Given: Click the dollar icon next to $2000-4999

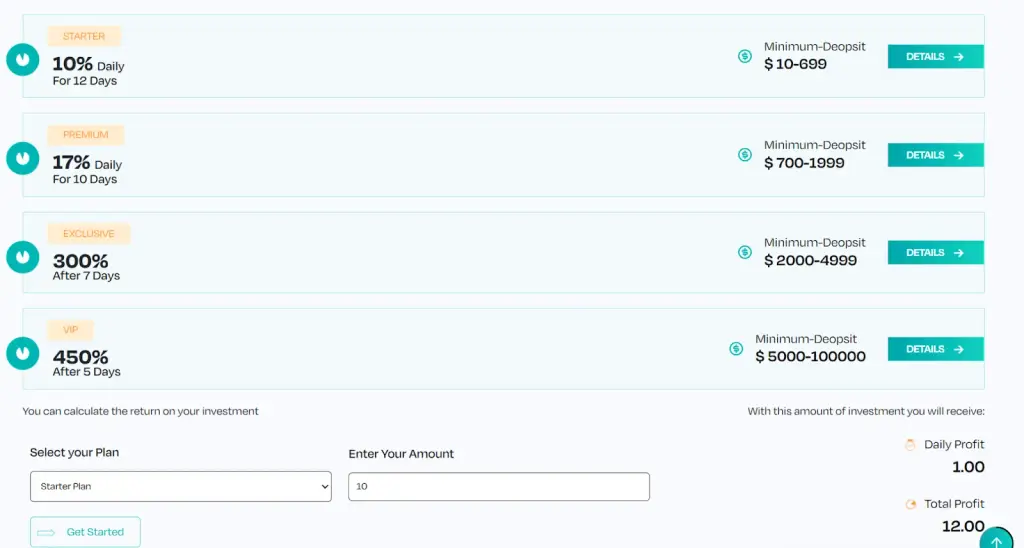Looking at the screenshot, I should [744, 252].
